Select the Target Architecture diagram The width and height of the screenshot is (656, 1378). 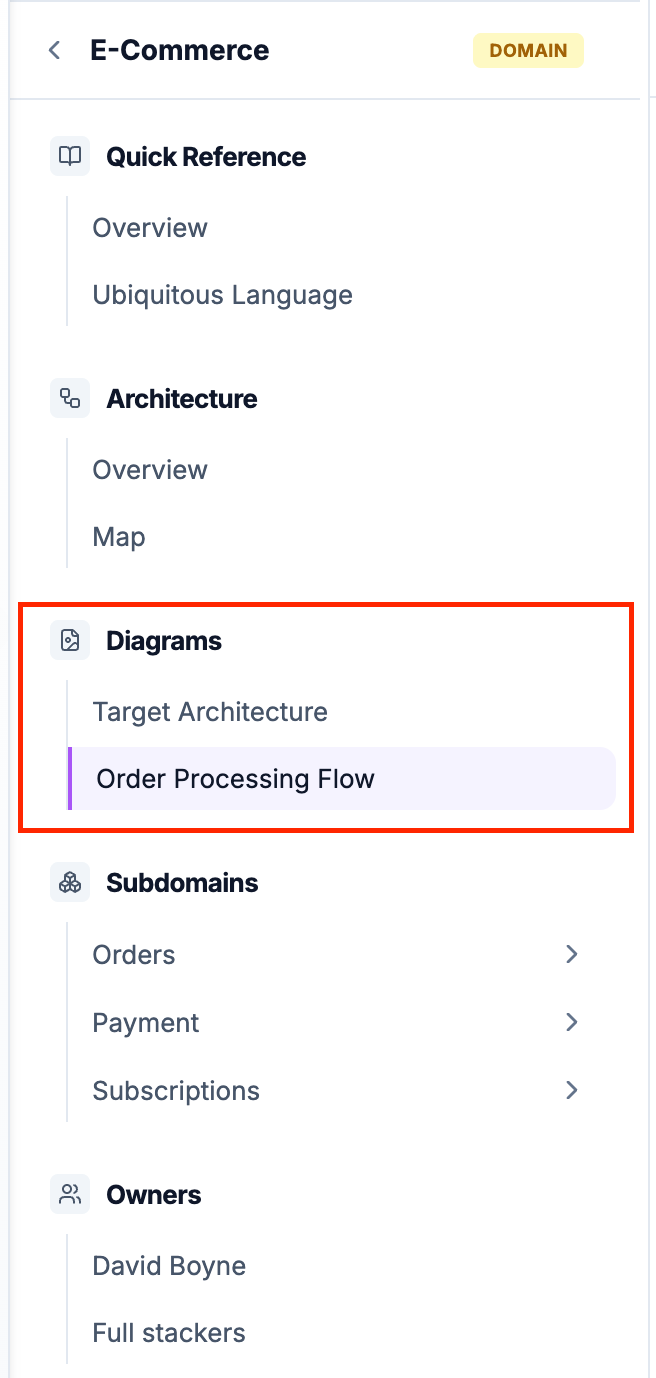click(210, 712)
